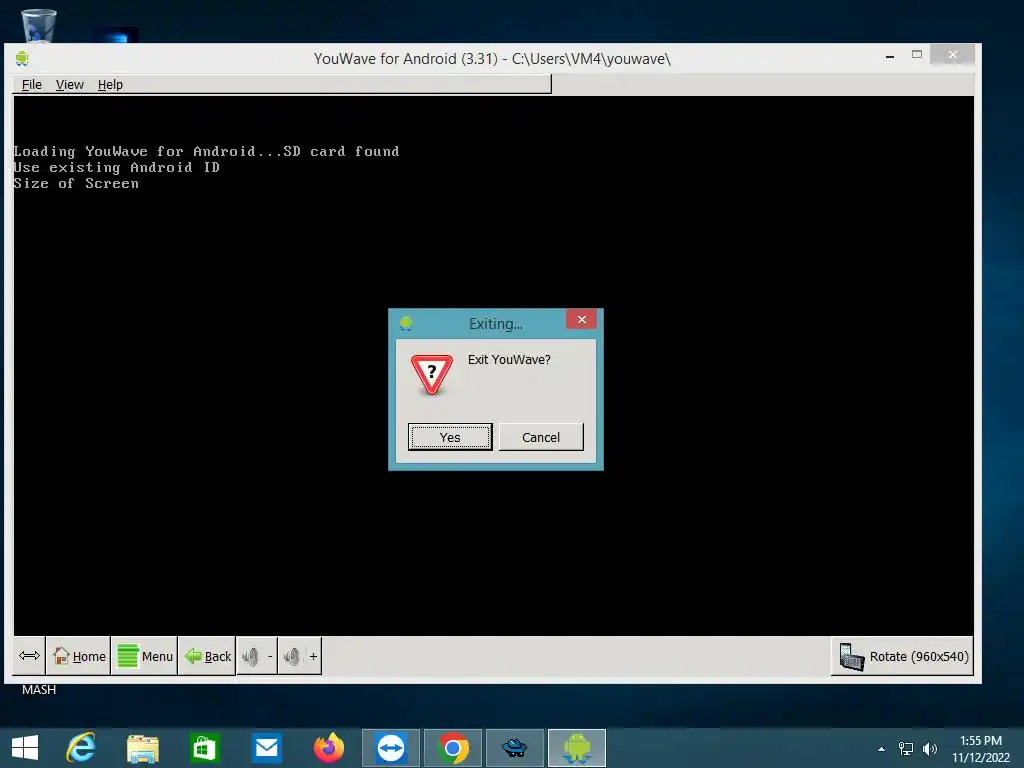Open the File menu
1024x768 pixels.
[x=31, y=84]
